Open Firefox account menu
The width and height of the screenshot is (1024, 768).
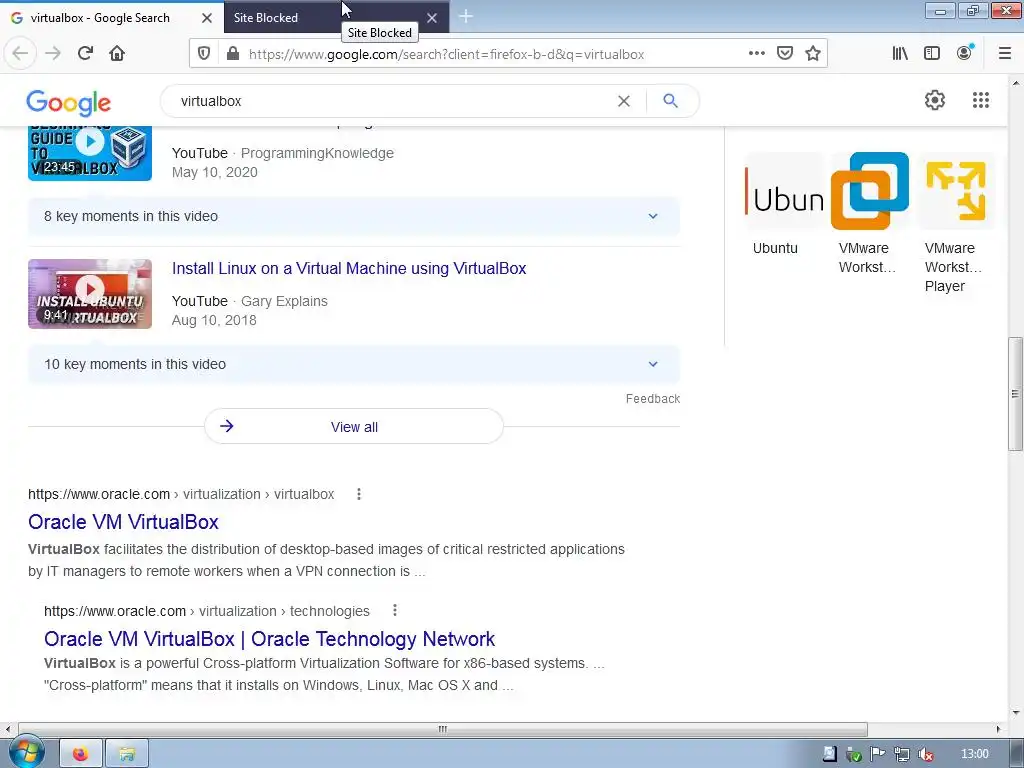(x=964, y=53)
